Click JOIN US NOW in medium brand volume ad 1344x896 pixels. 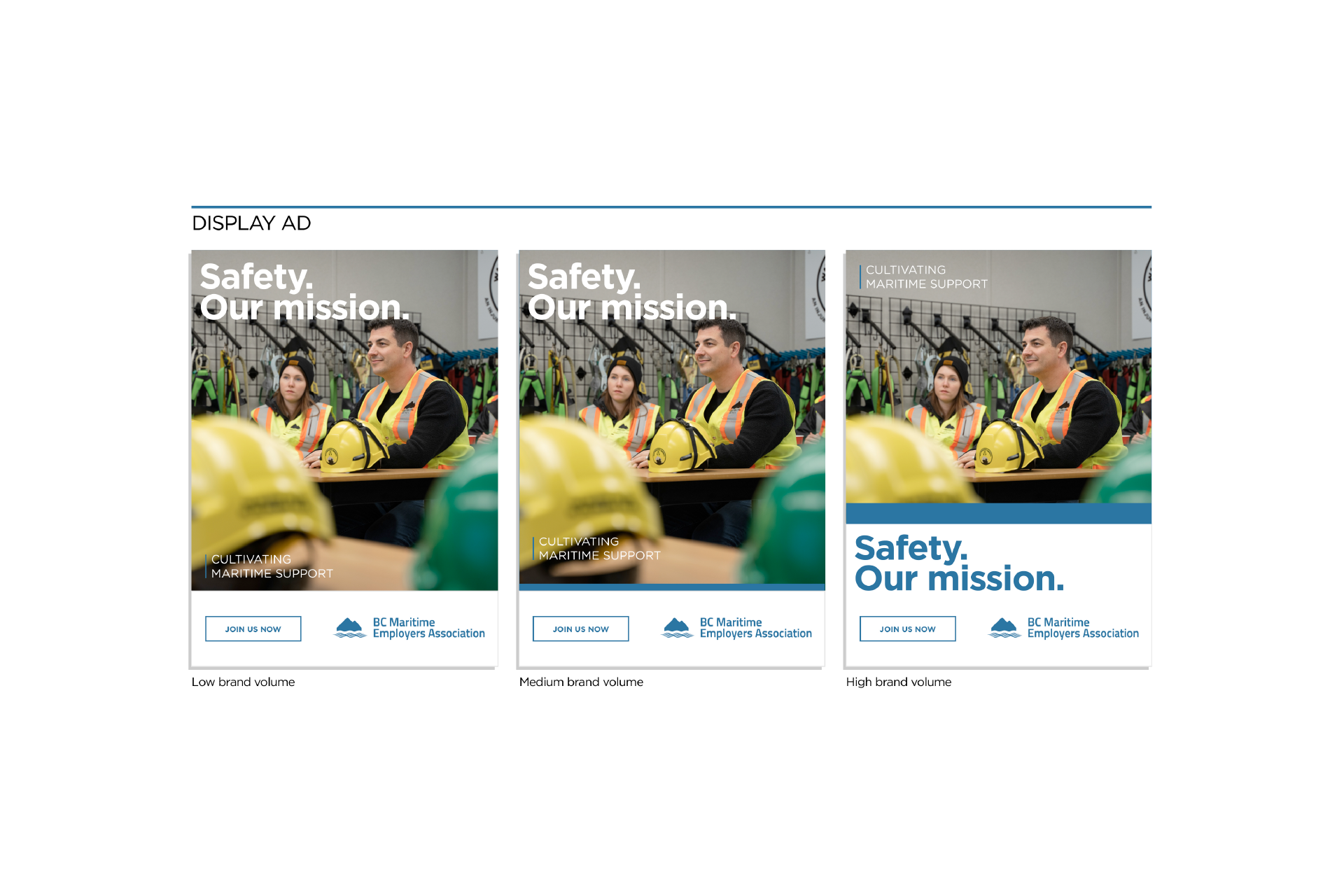tap(580, 629)
